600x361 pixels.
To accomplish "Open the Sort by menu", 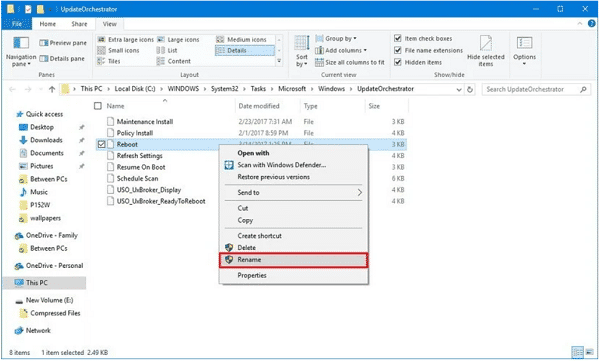I will tap(302, 51).
